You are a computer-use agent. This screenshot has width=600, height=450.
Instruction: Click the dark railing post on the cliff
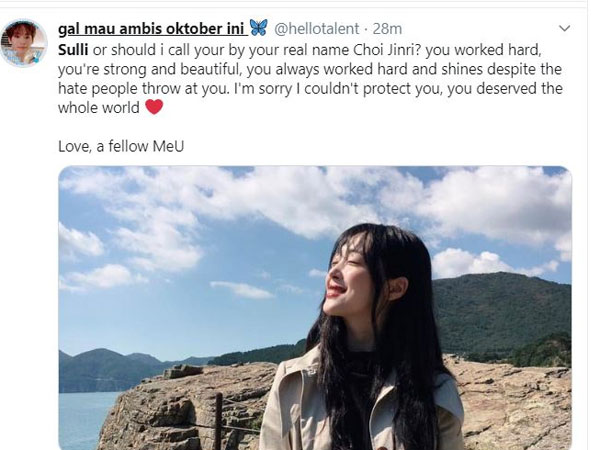(x=218, y=421)
